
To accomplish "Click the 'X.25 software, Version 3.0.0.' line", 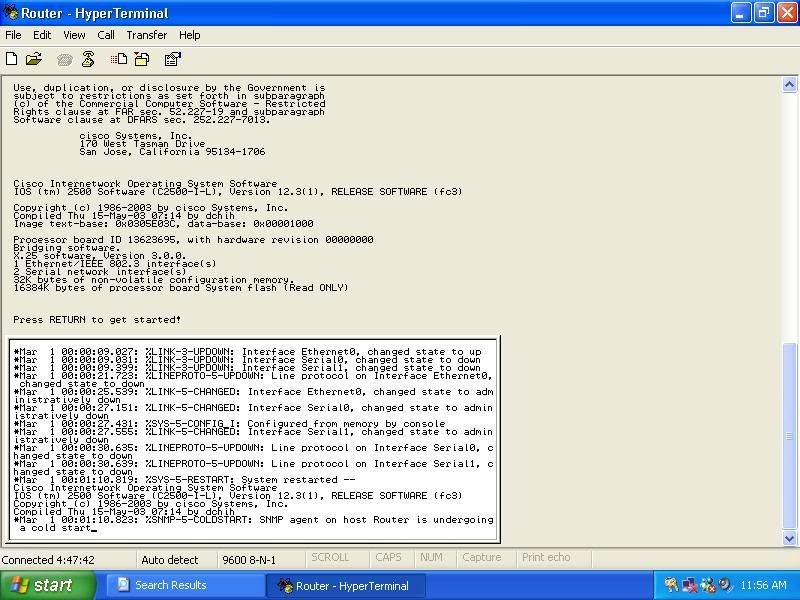I will click(x=100, y=256).
